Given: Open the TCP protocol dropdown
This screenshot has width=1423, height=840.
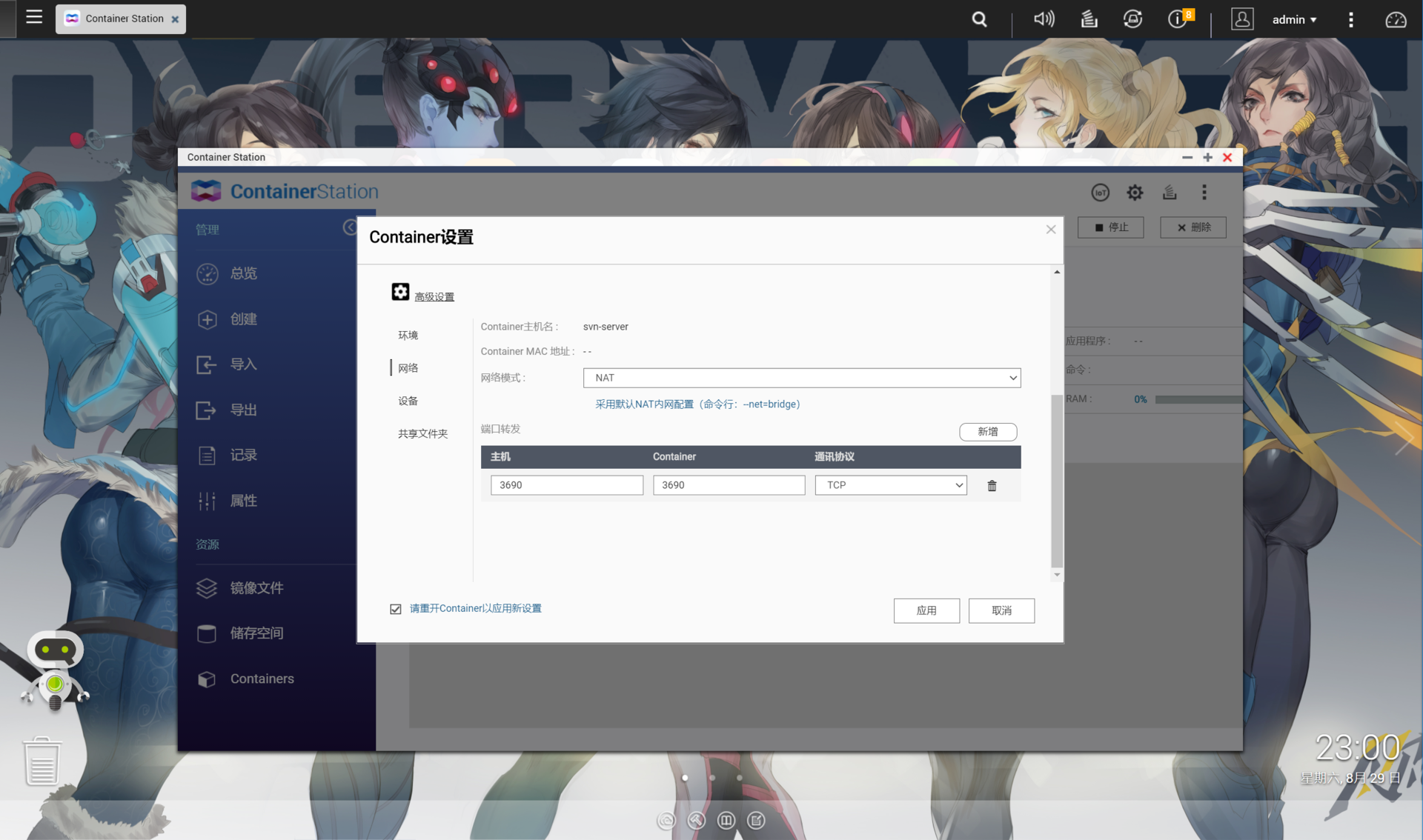Looking at the screenshot, I should coord(890,485).
